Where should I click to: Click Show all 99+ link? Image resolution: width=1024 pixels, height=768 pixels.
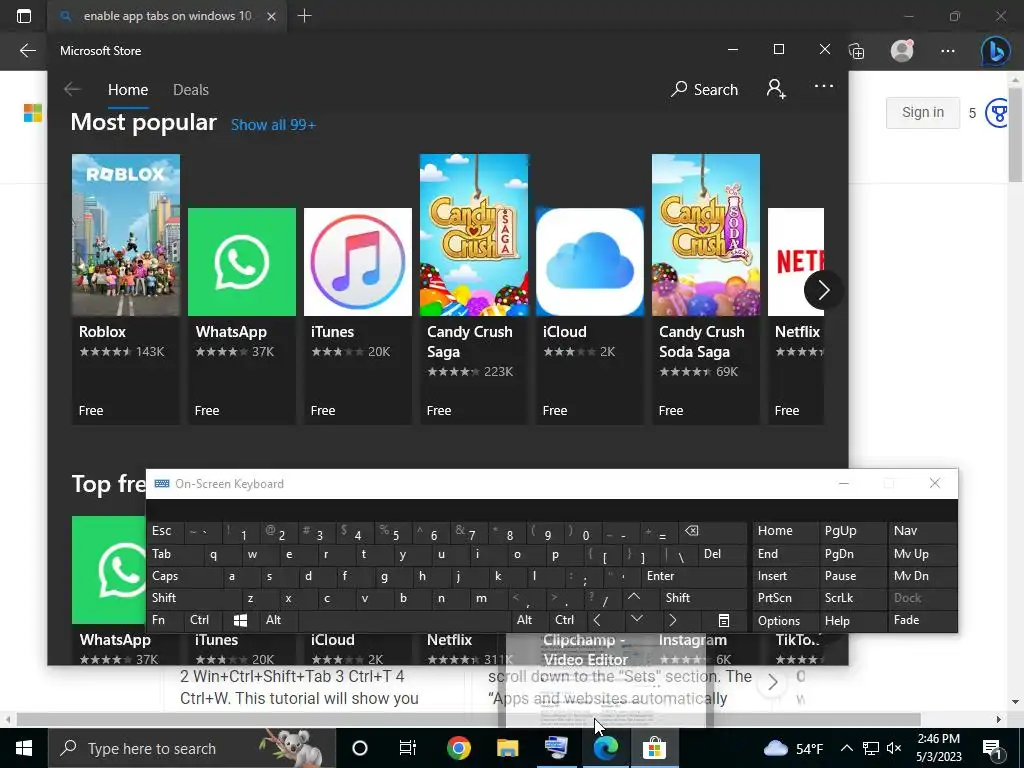pyautogui.click(x=273, y=125)
